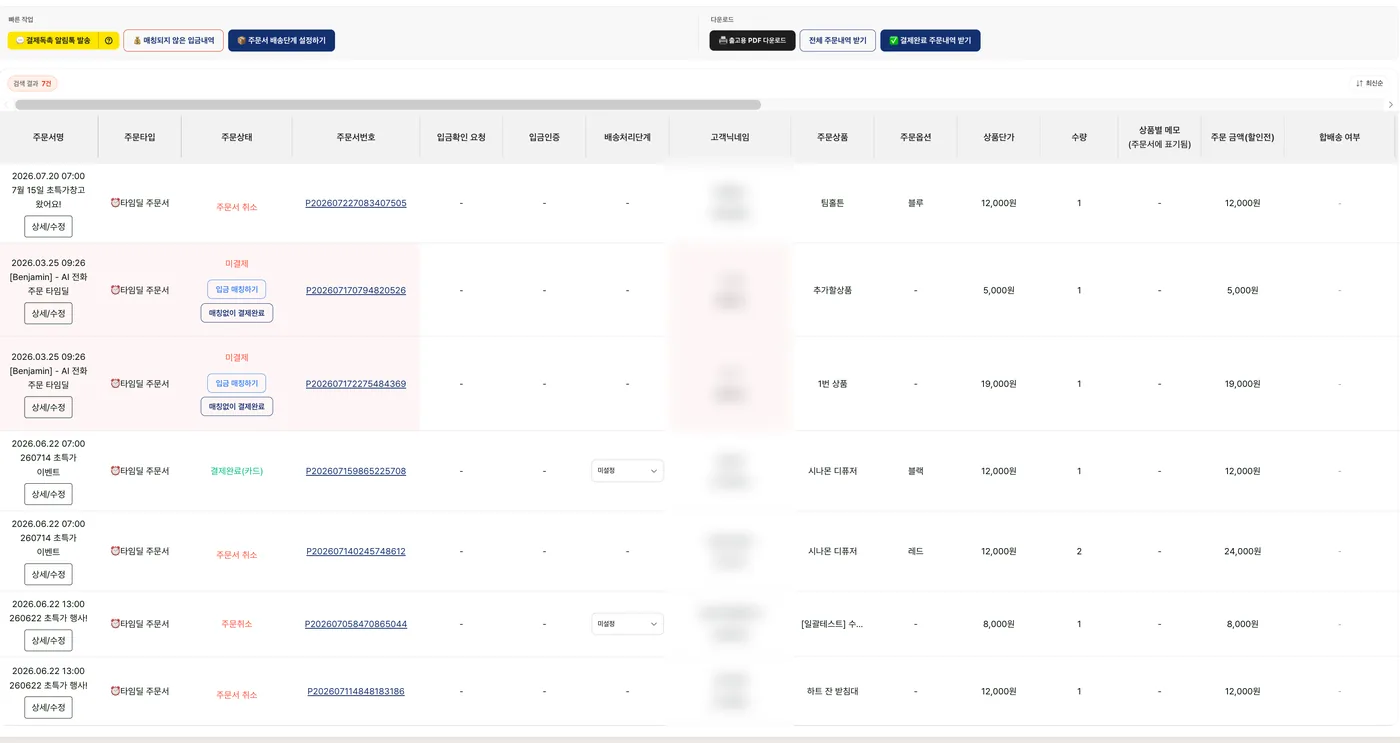1400x743 pixels.
Task: Open order link P202607058470865044
Action: [356, 624]
